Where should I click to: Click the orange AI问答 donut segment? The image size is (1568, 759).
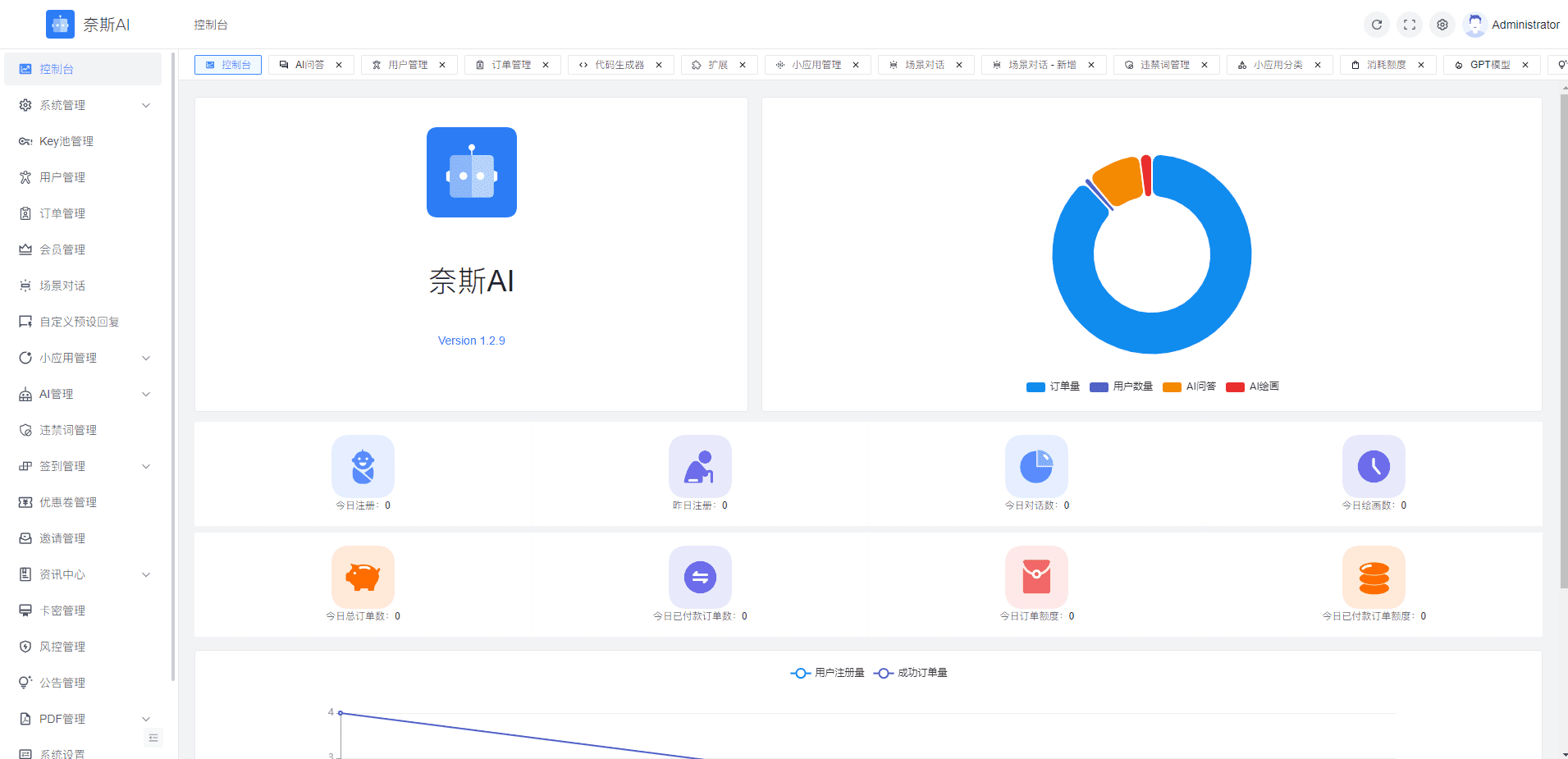coord(1119,181)
